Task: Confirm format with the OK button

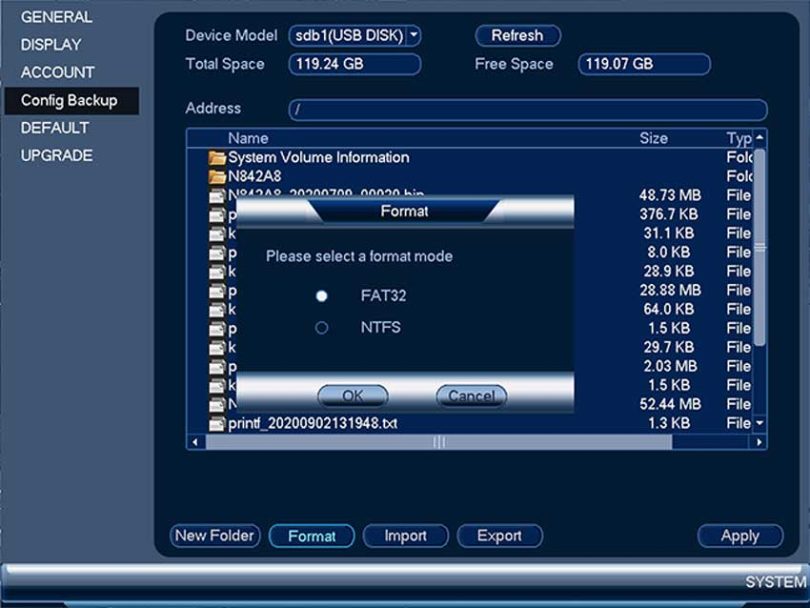Action: (352, 396)
